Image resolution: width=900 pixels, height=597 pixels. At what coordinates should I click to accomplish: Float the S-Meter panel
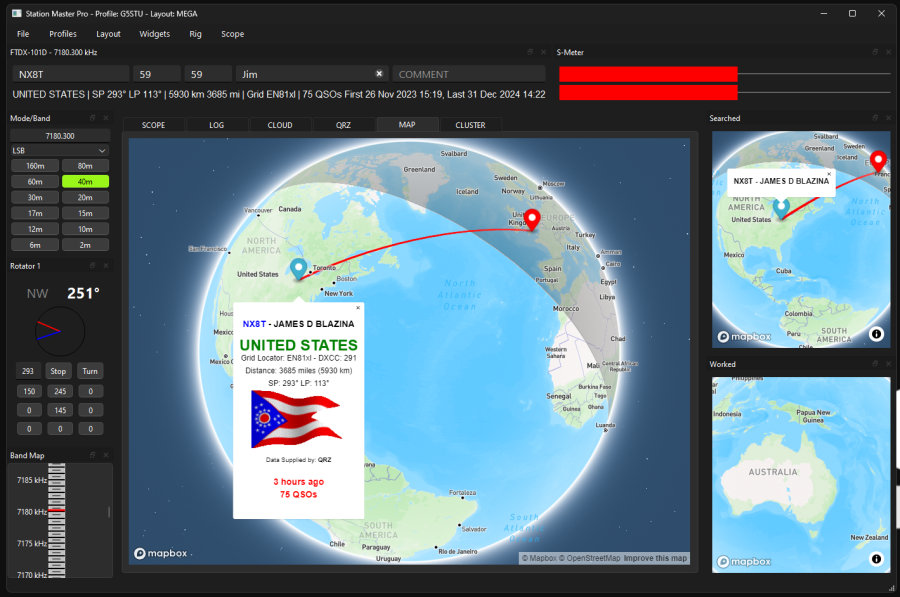tap(875, 52)
